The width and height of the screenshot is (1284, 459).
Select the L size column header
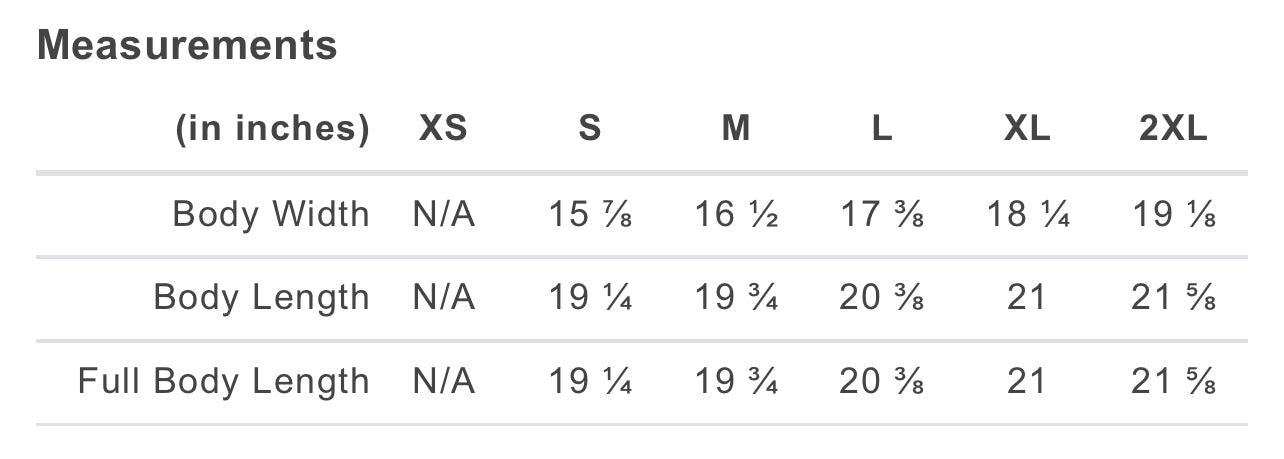[x=882, y=129]
